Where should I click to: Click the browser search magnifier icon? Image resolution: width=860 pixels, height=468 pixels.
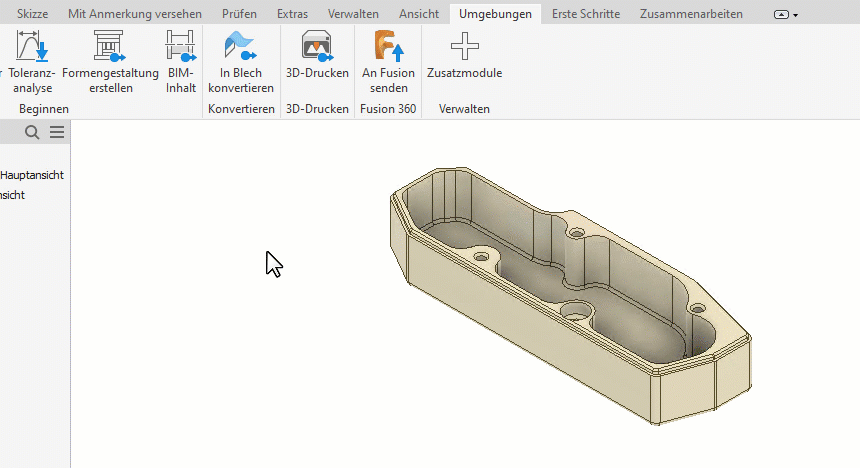(x=32, y=132)
